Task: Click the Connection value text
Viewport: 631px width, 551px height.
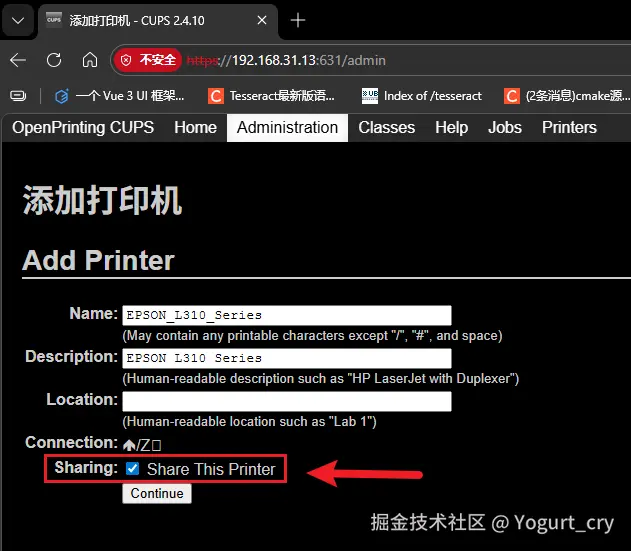Action: (x=142, y=445)
